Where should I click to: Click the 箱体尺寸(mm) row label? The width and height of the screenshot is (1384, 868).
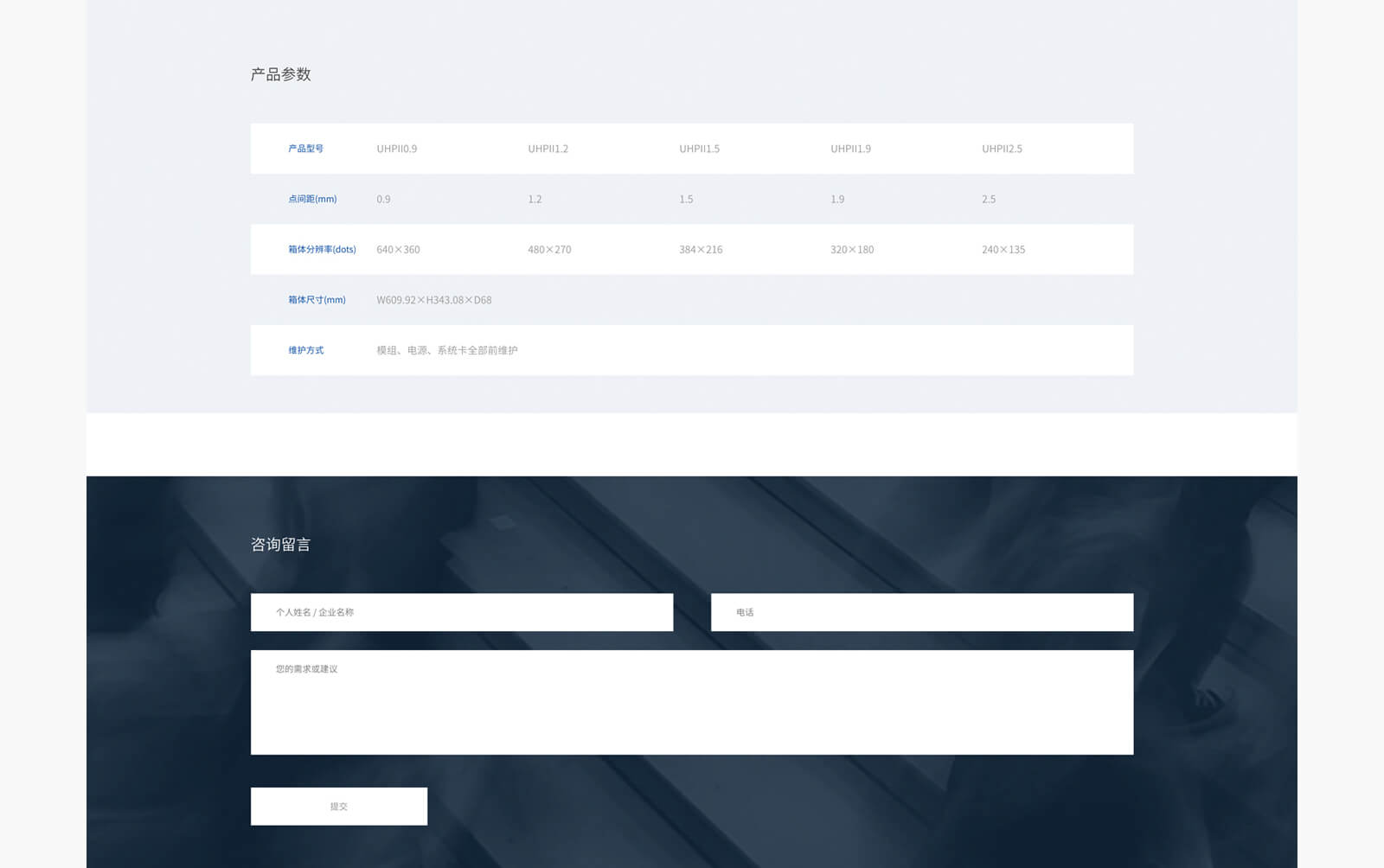click(317, 300)
